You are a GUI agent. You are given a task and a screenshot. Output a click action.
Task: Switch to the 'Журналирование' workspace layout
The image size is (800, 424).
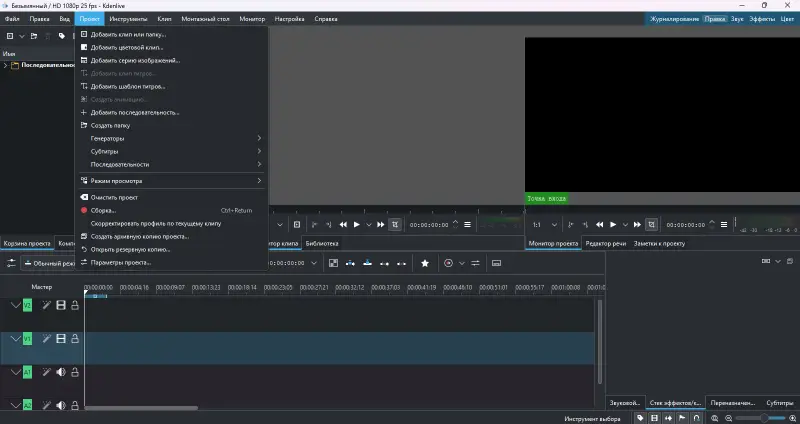click(674, 19)
